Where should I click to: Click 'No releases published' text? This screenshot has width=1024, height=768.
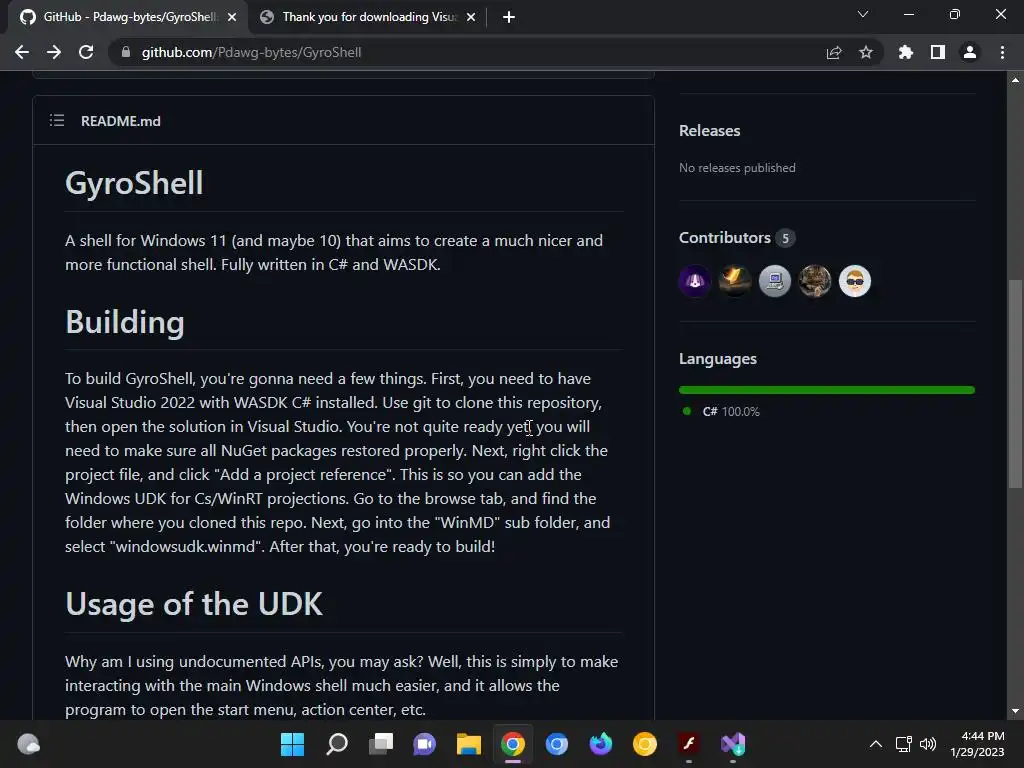click(x=737, y=168)
